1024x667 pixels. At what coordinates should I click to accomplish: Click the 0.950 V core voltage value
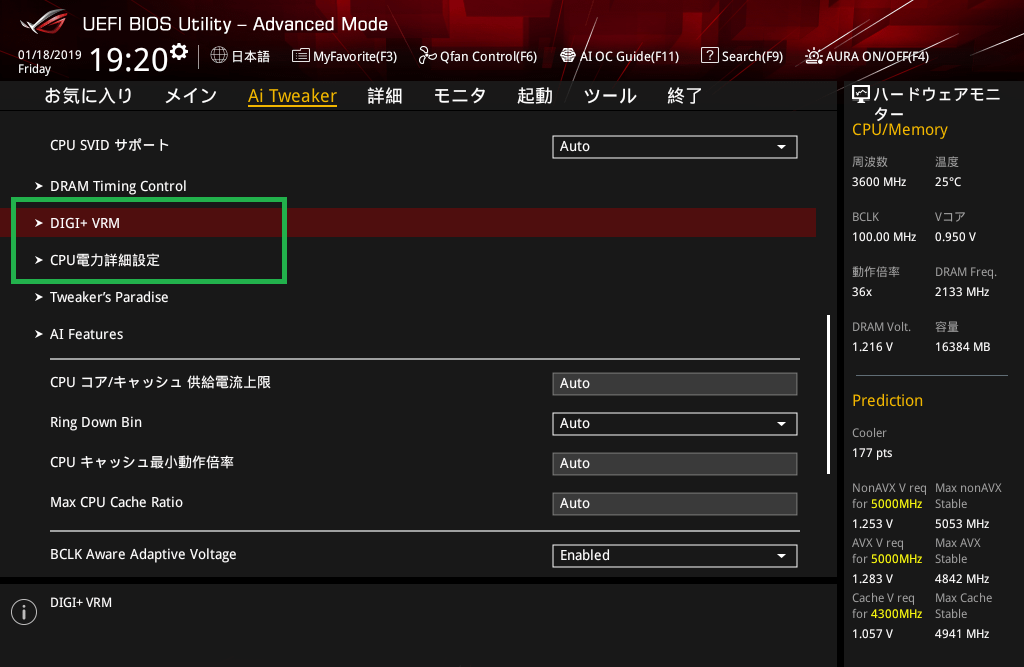coord(955,236)
